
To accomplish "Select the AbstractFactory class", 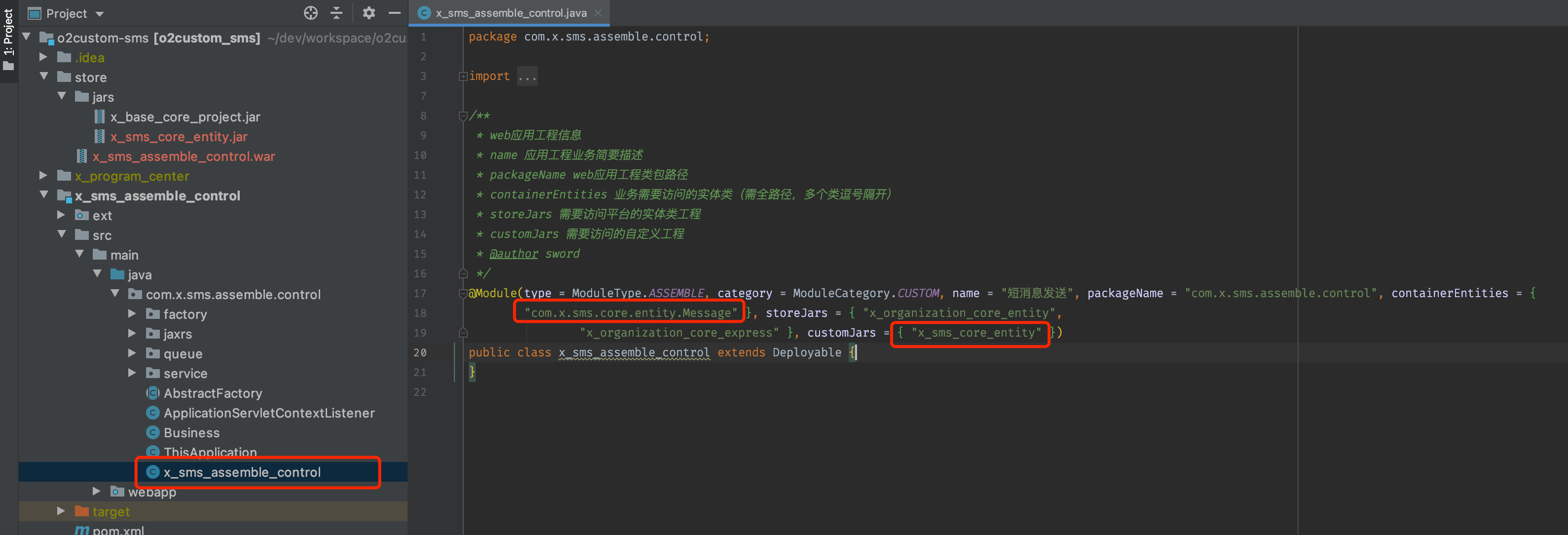I will (213, 393).
